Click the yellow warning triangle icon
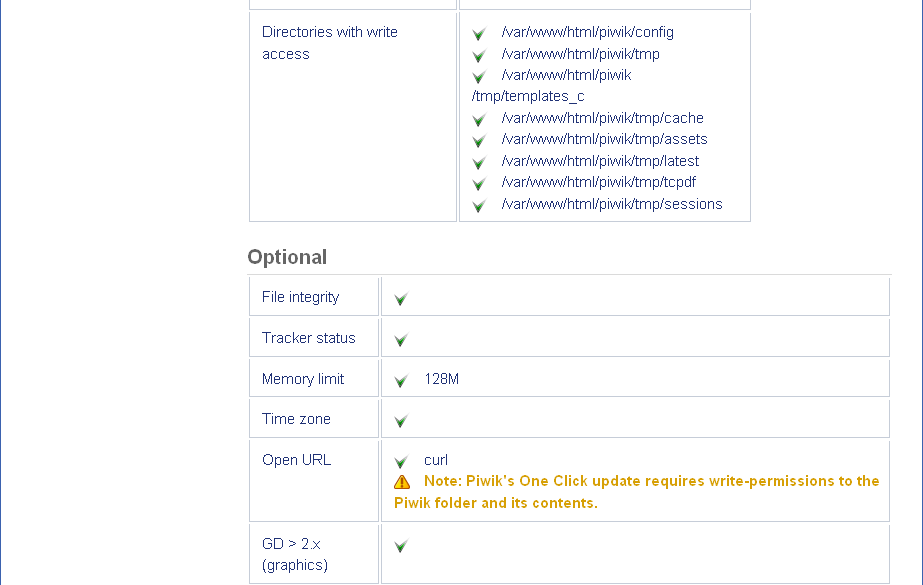 [x=402, y=482]
